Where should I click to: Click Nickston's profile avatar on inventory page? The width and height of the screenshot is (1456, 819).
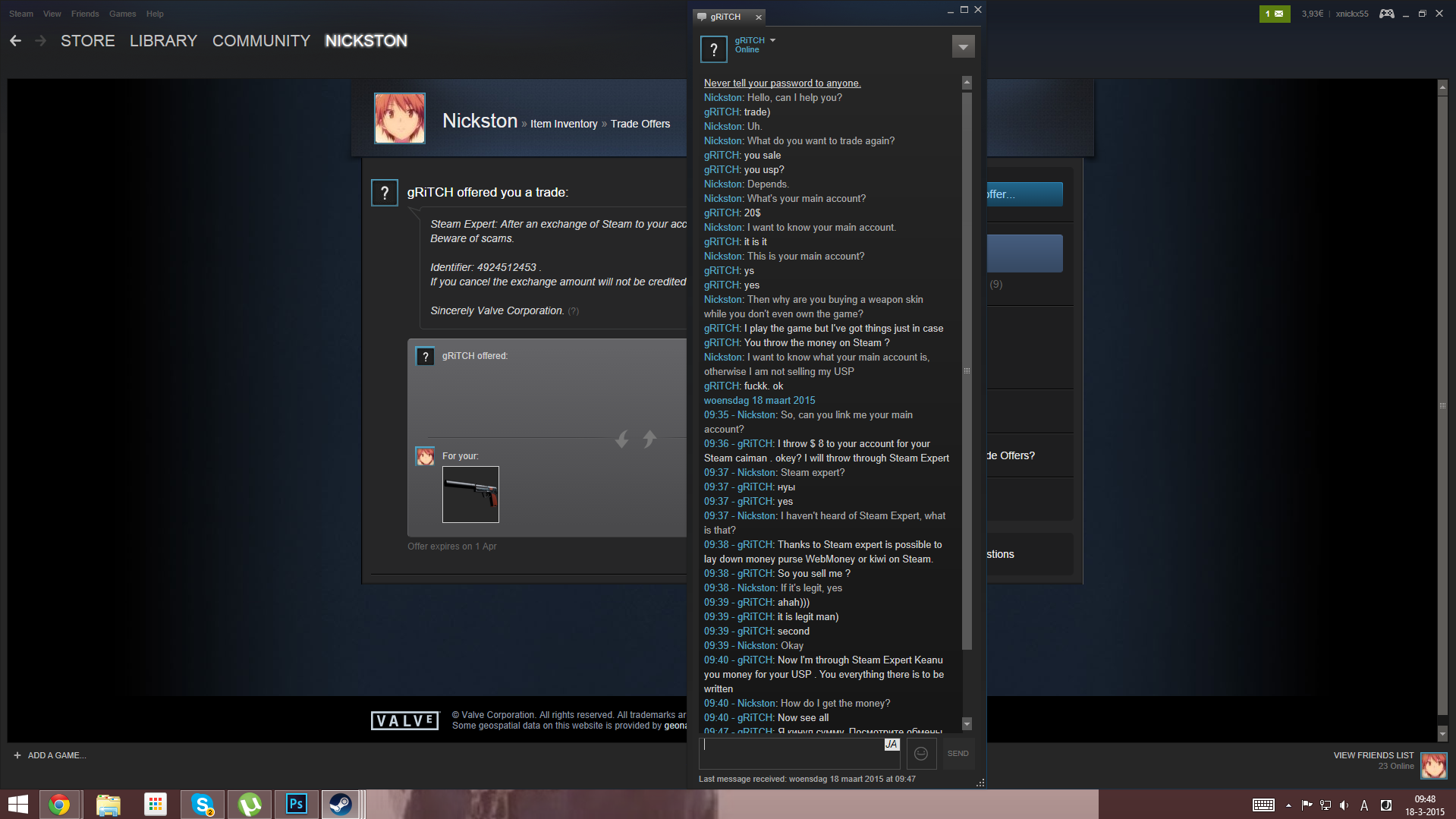[399, 118]
